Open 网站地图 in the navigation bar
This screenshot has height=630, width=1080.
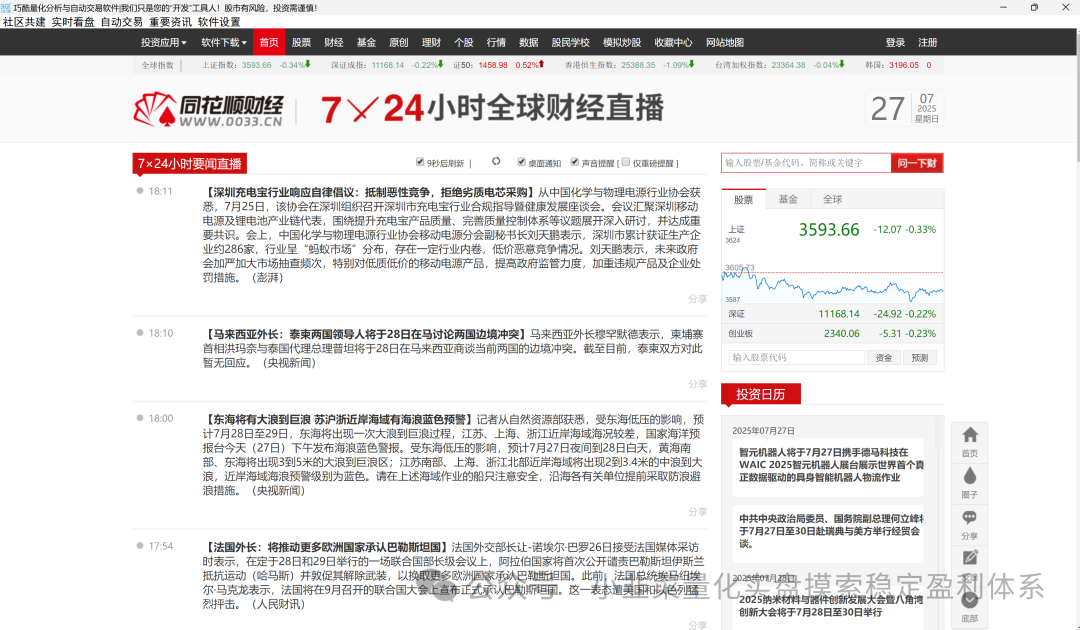725,42
